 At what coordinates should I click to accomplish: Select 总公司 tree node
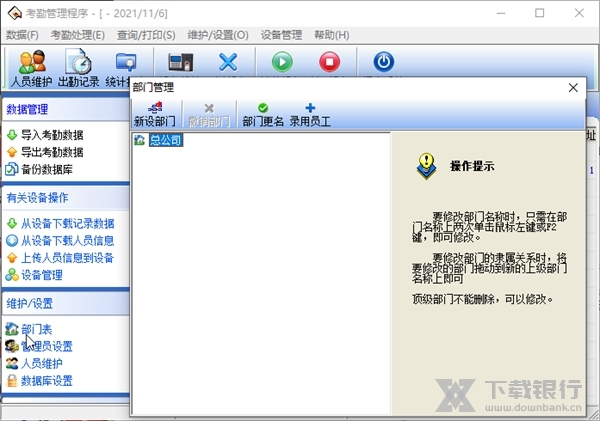click(x=166, y=140)
